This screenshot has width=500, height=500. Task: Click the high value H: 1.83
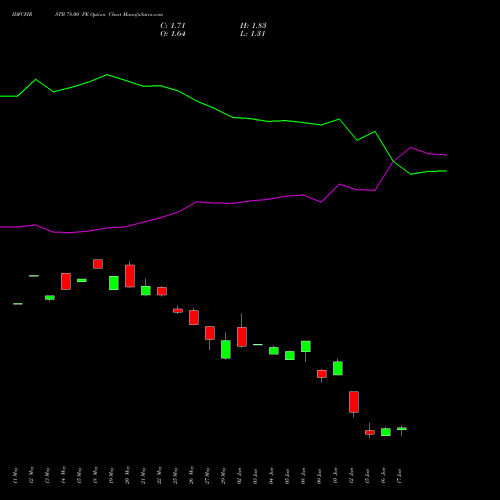[x=253, y=26]
